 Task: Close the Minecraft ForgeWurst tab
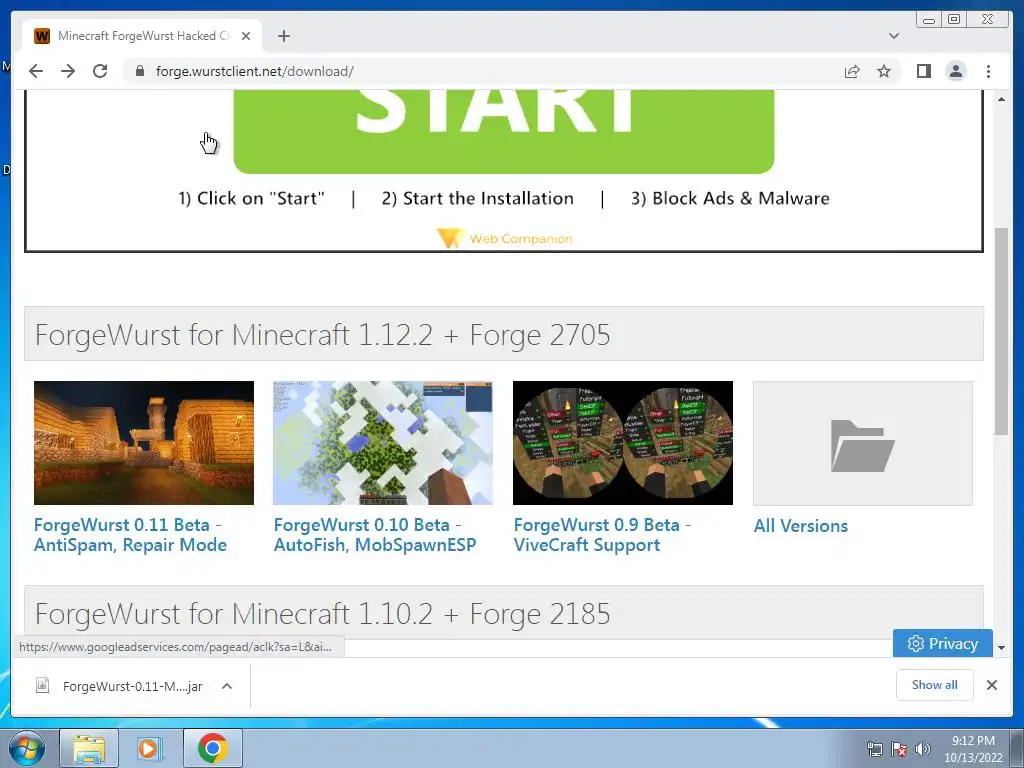(246, 36)
